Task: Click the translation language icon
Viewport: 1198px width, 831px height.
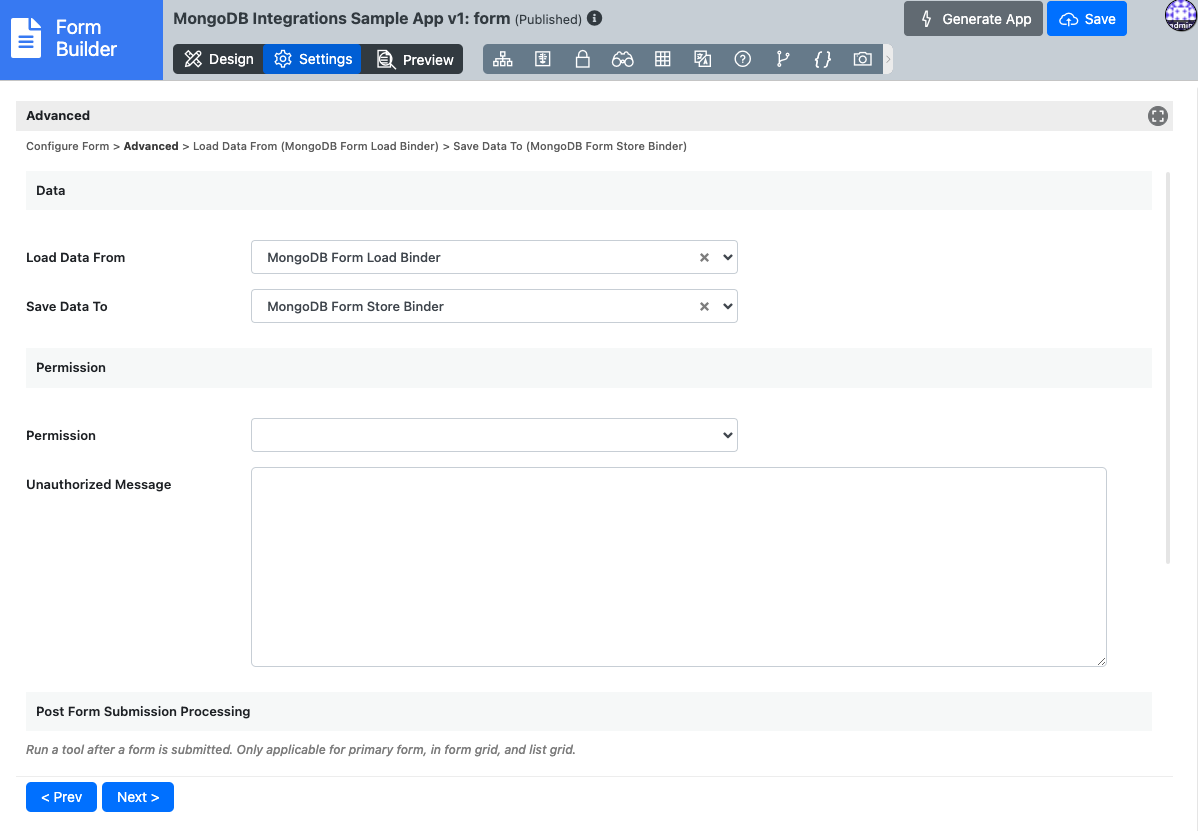Action: (x=702, y=59)
